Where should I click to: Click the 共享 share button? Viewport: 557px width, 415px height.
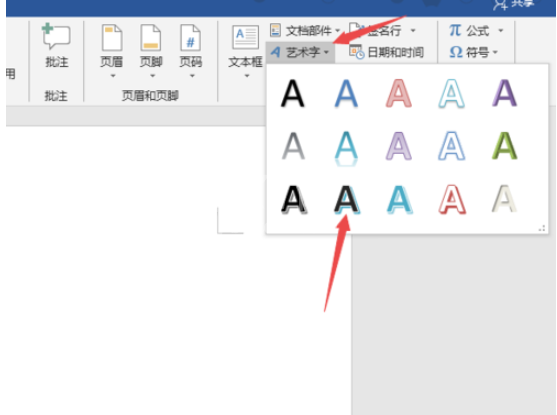514,4
